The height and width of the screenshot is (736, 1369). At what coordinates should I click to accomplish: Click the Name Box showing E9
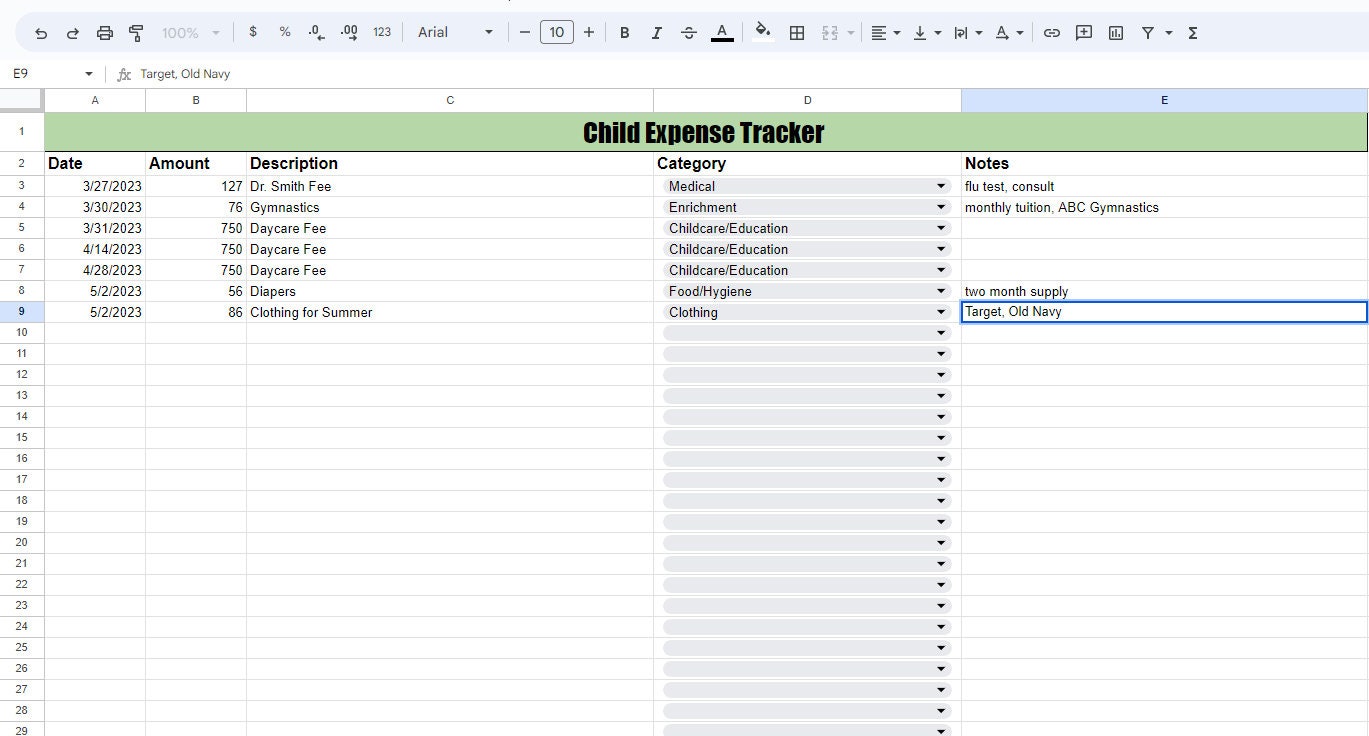pos(40,73)
